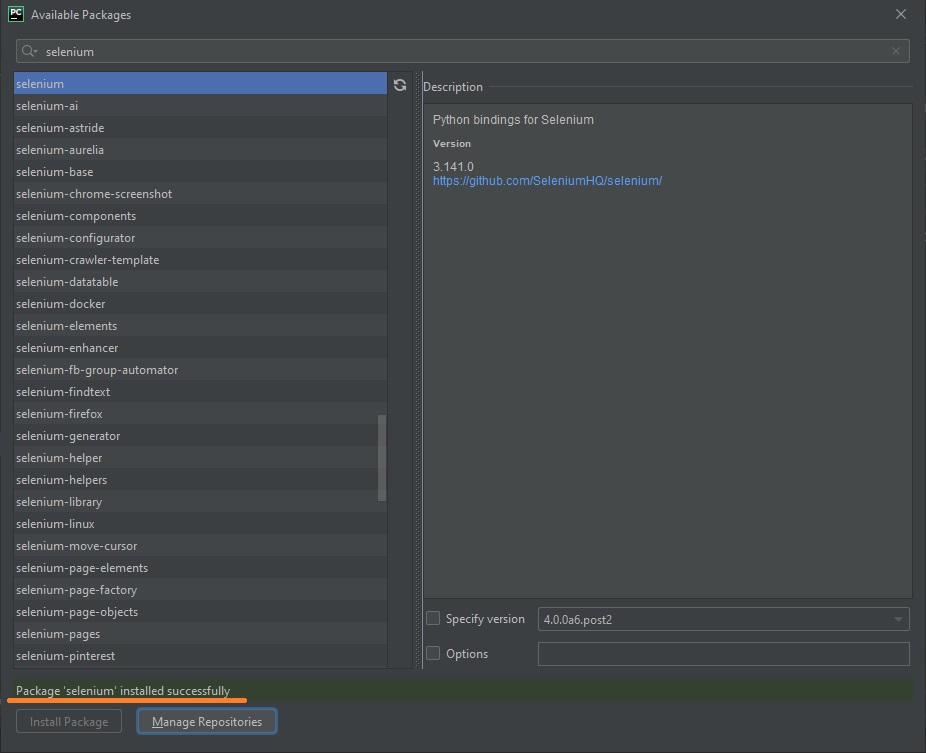Select selenium-fb-group-automator package

pyautogui.click(x=200, y=370)
